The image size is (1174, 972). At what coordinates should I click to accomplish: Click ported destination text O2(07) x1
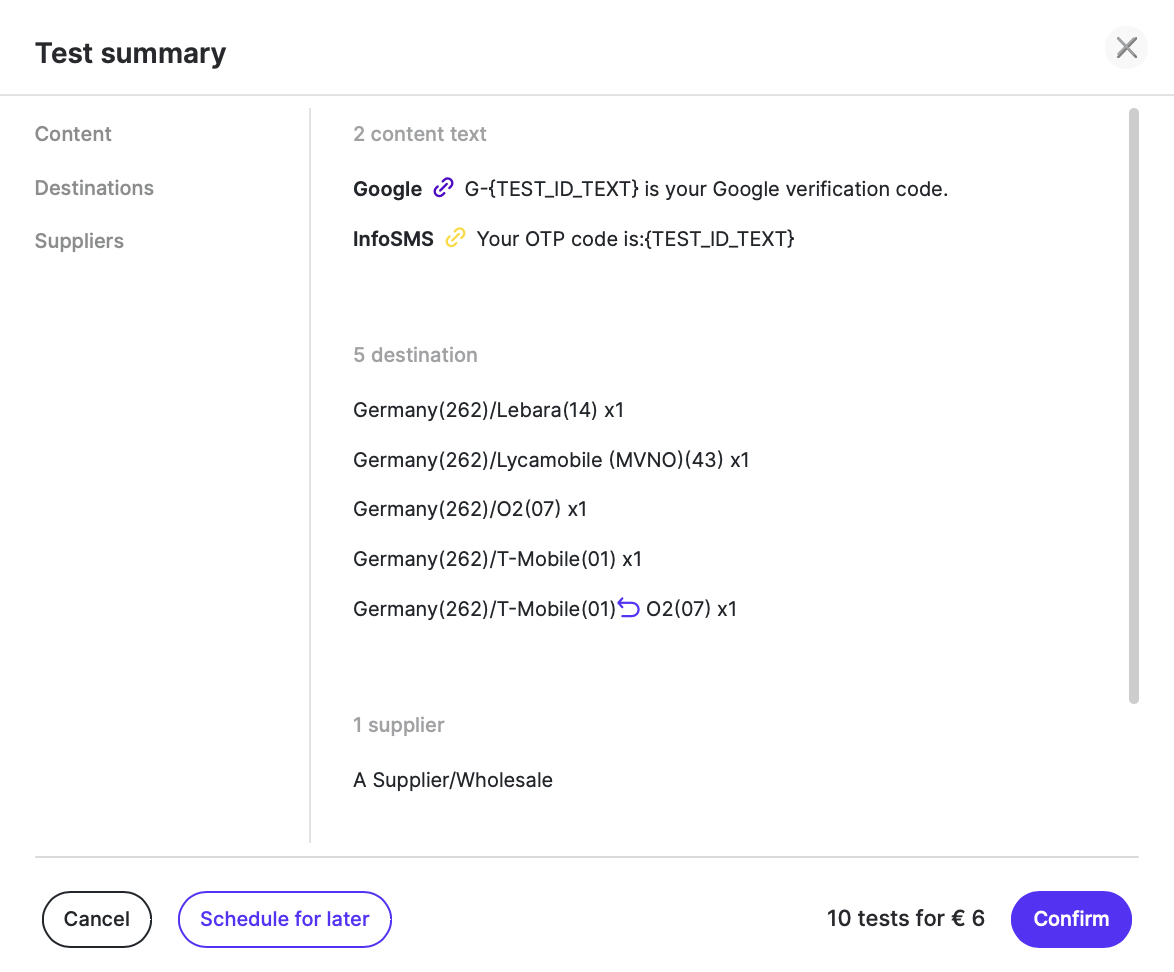pyautogui.click(x=691, y=609)
